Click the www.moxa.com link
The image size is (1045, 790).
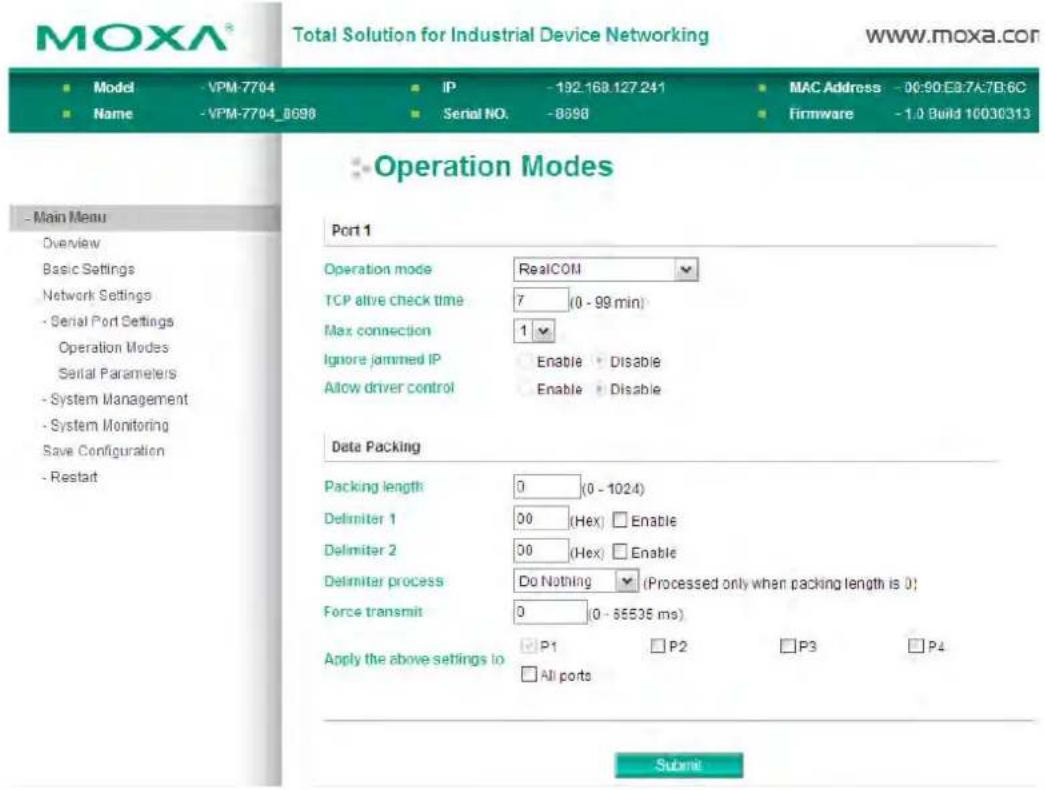point(952,35)
